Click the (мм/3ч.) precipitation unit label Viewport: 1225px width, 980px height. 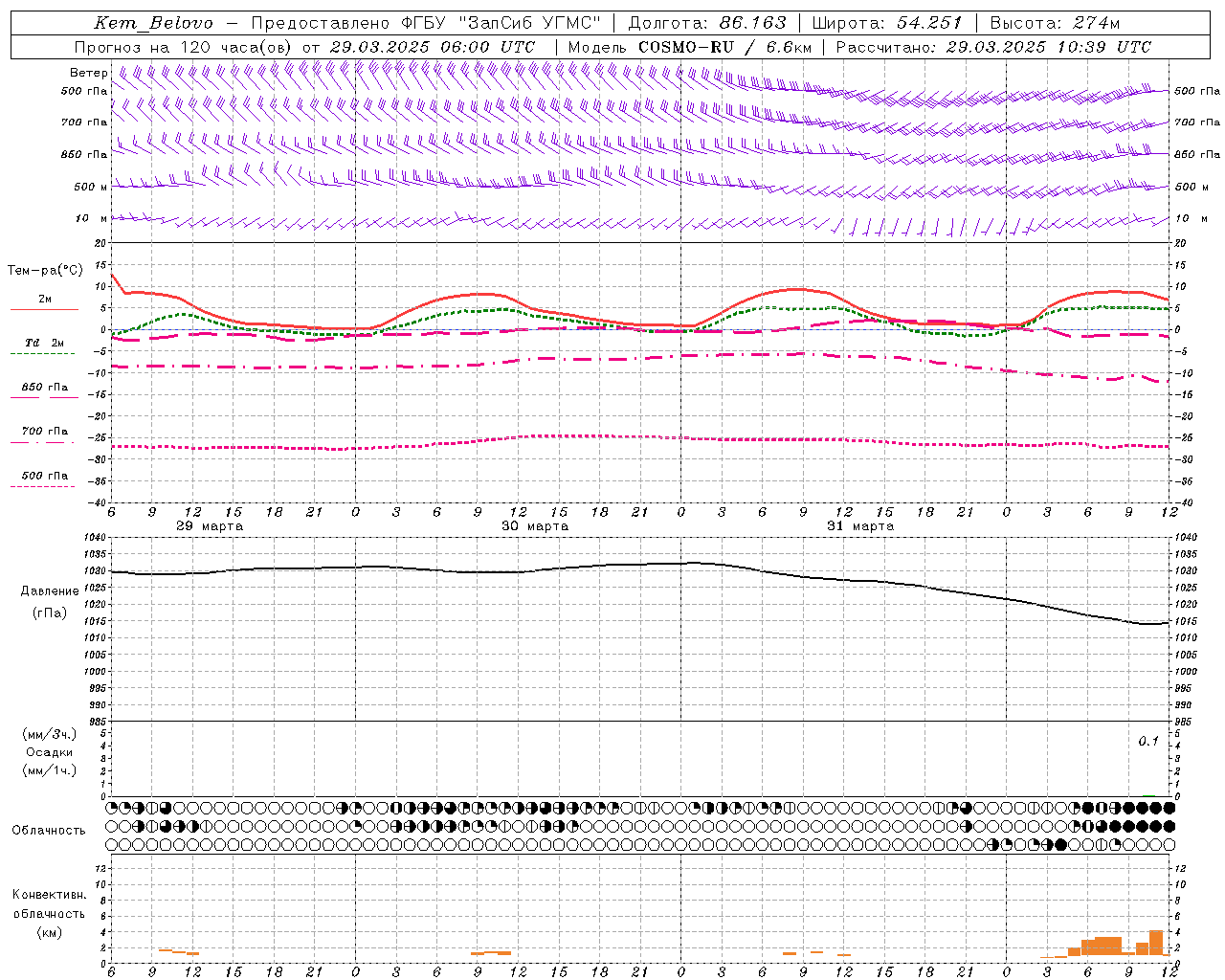pos(50,734)
